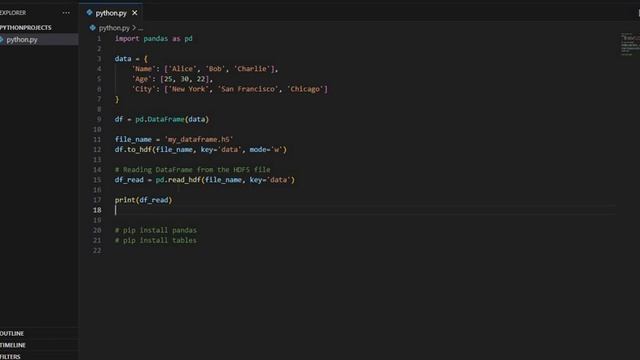This screenshot has width=640, height=360.
Task: Click the '# pip install tables' comment
Action: coord(156,240)
